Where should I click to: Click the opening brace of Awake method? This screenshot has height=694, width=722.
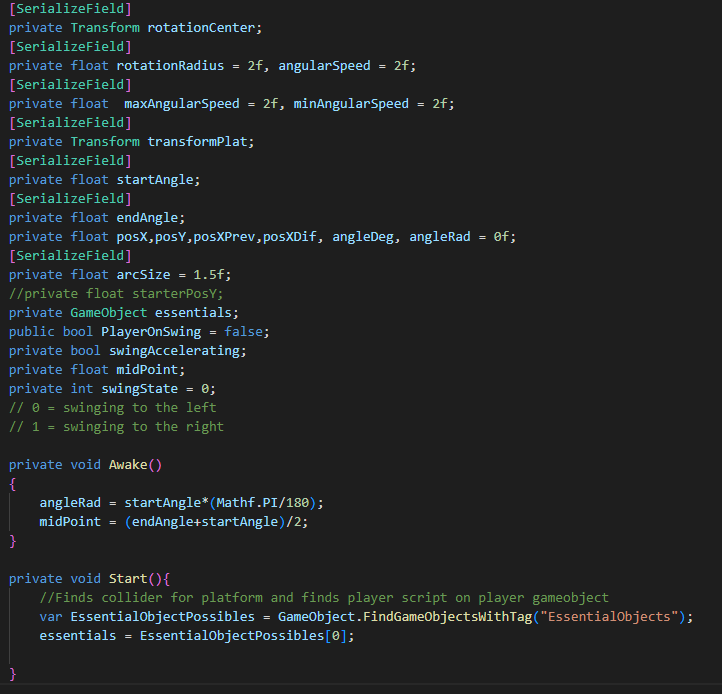[12, 484]
